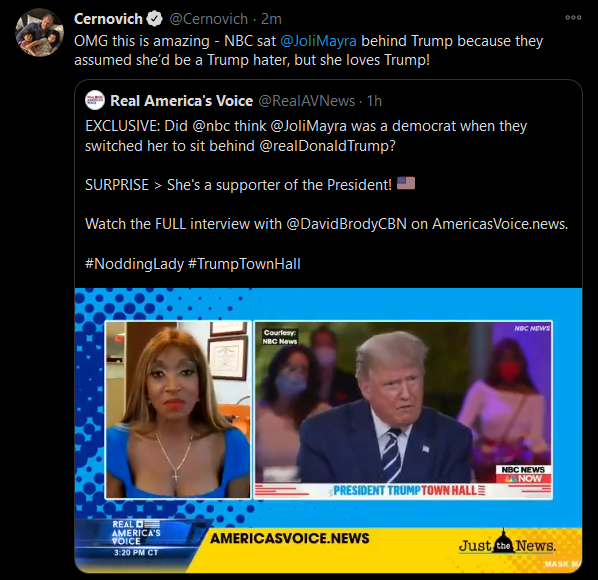This screenshot has width=598, height=580.
Task: Click the @realDonaldTrump mention
Action: click(x=327, y=146)
